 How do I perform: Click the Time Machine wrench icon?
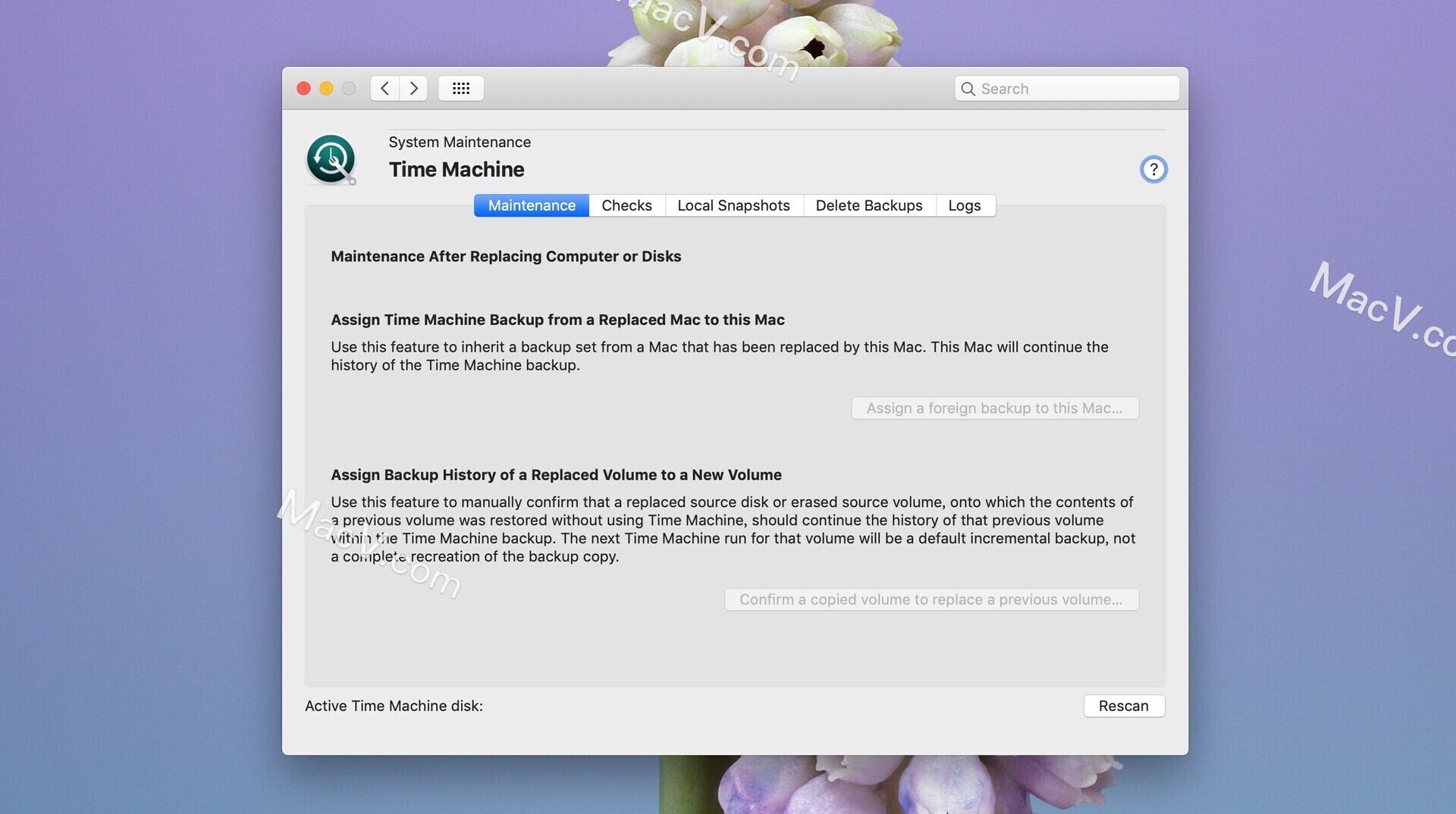(x=331, y=160)
